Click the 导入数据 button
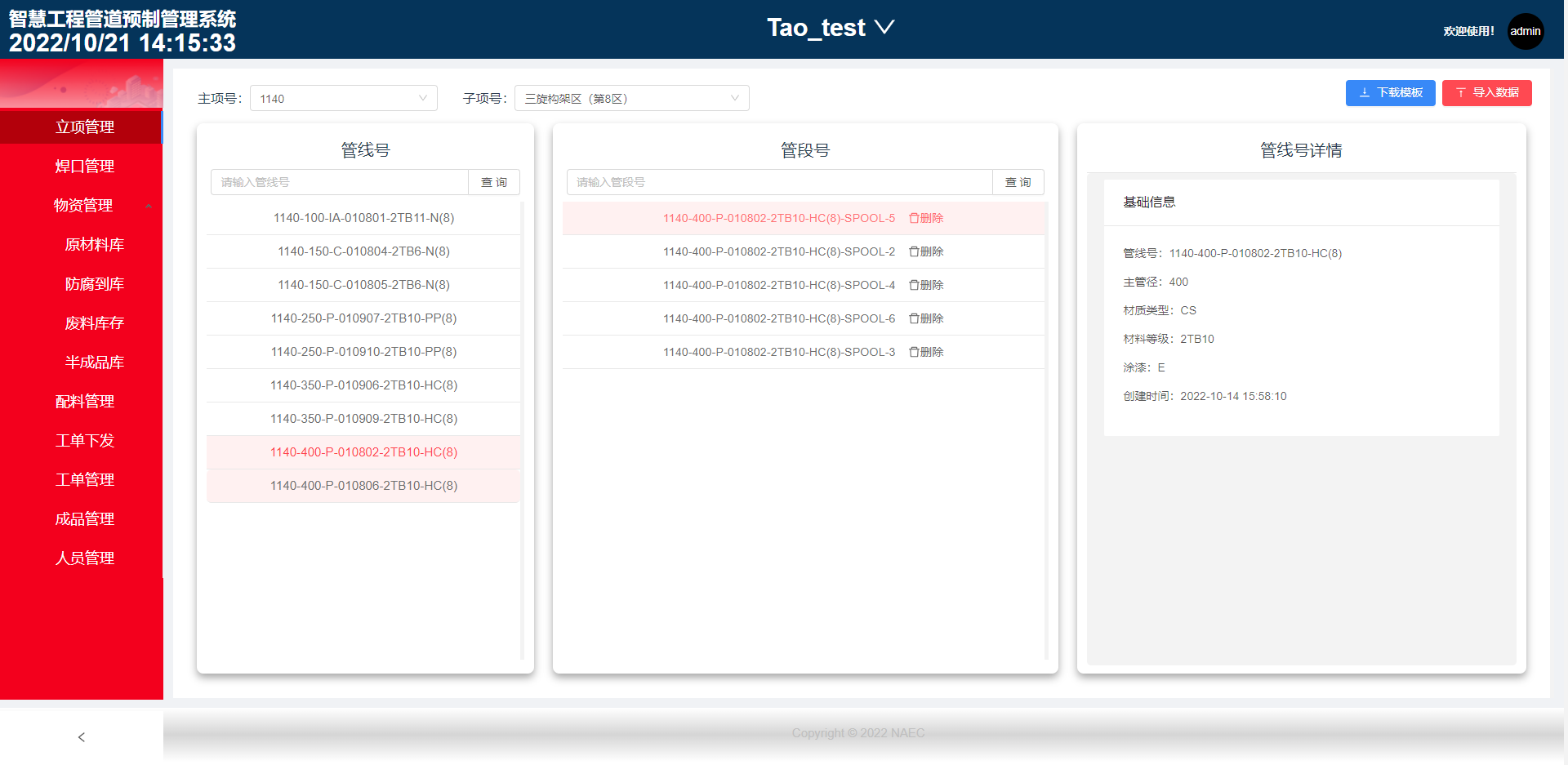1568x765 pixels. point(1486,92)
